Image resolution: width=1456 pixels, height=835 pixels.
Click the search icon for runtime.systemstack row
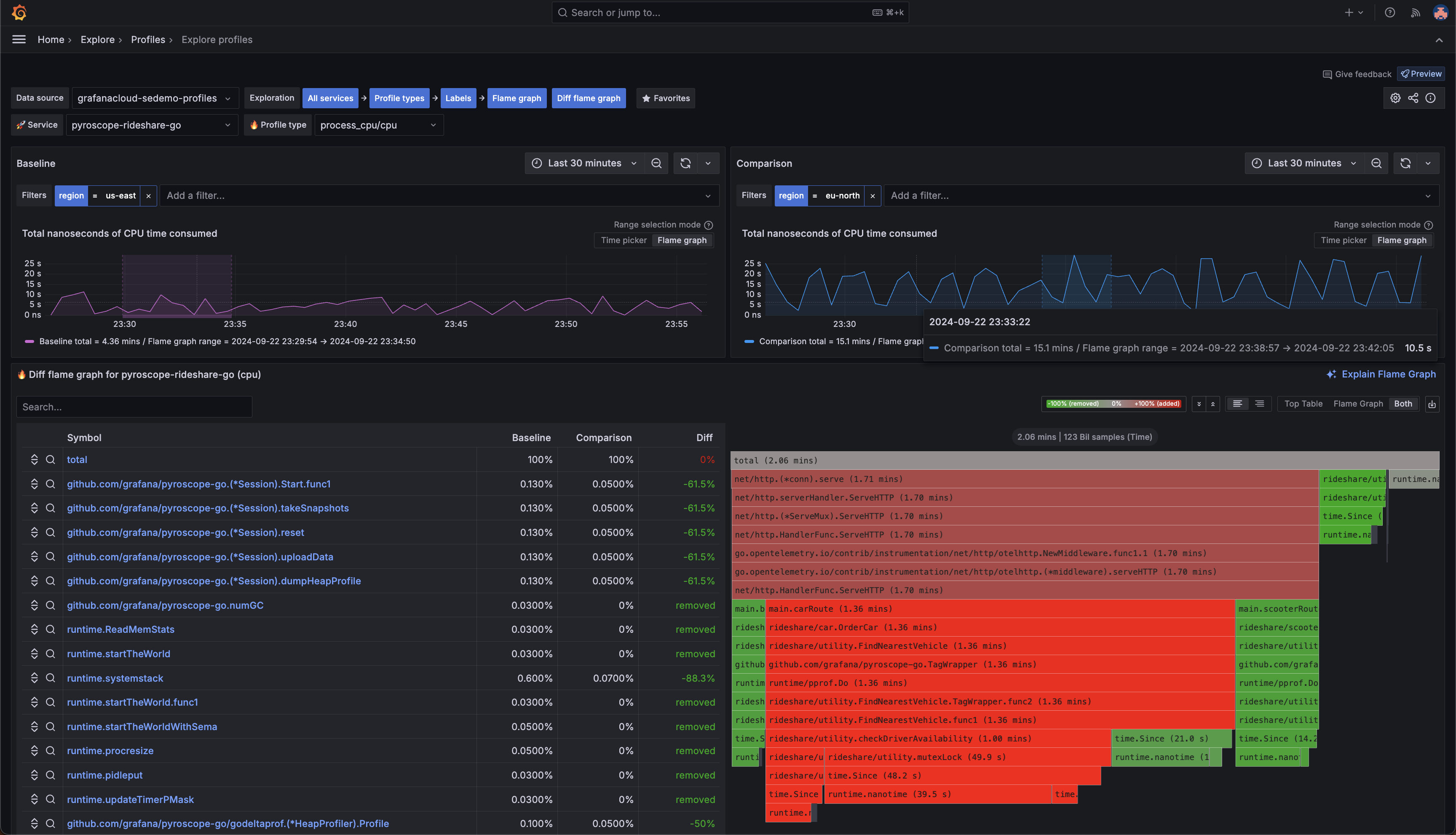[x=51, y=678]
